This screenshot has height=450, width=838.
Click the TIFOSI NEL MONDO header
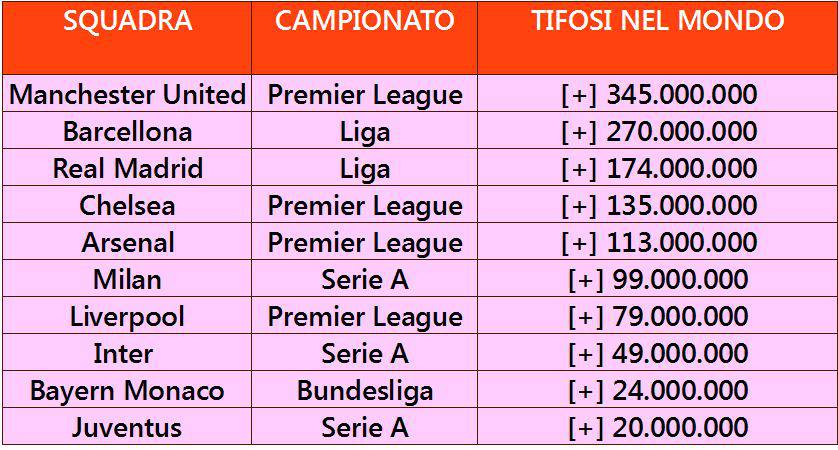(658, 22)
